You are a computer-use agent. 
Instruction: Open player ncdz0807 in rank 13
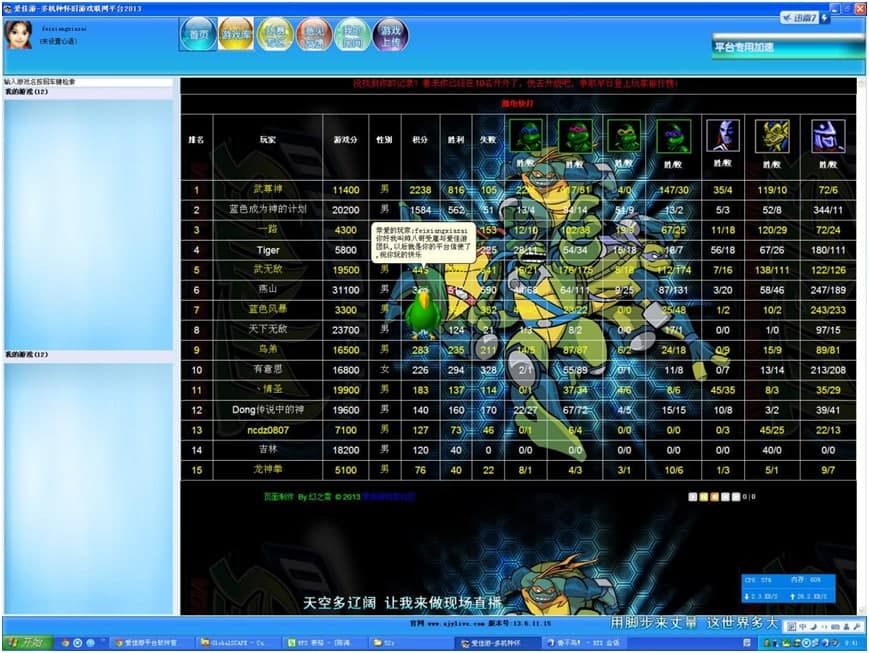267,430
